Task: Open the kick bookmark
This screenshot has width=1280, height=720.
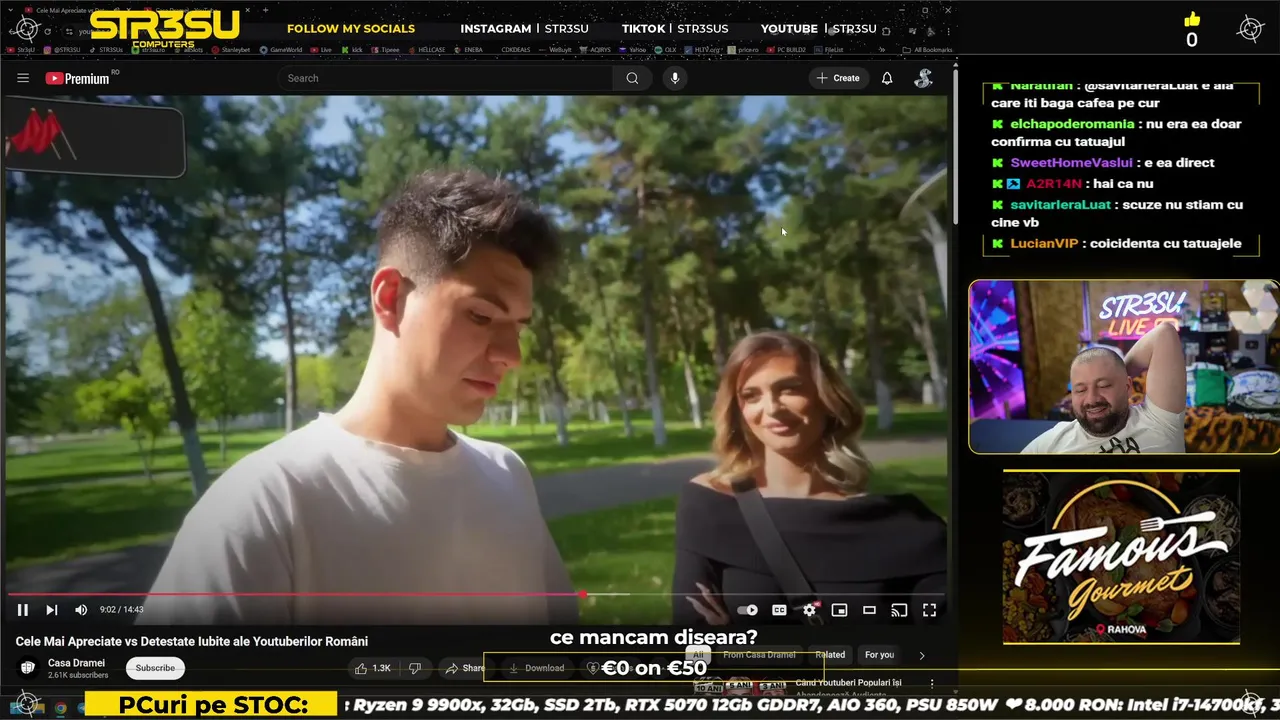Action: coord(352,49)
